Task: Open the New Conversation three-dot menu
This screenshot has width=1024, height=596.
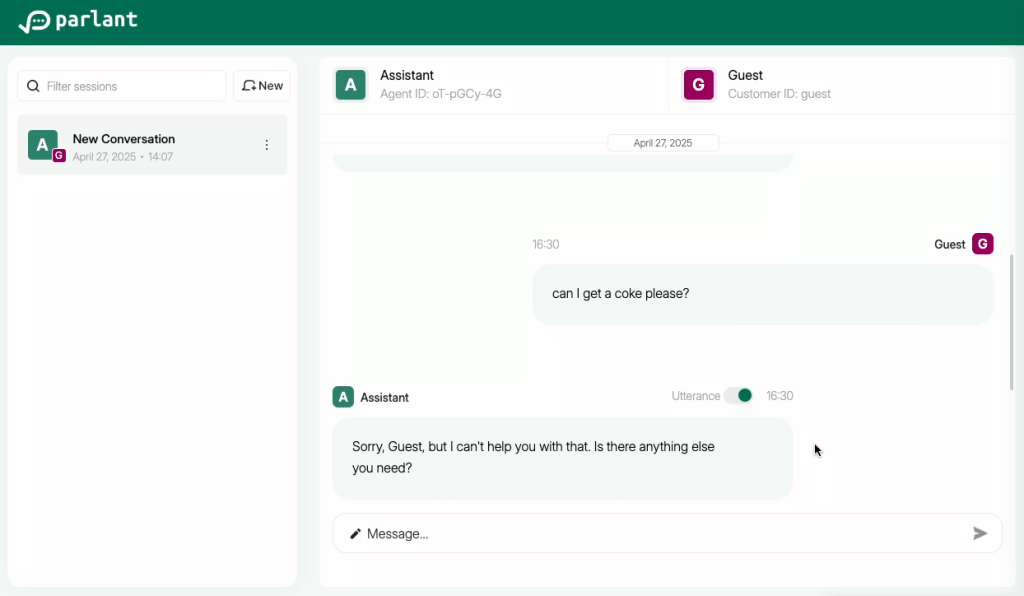Action: point(266,145)
